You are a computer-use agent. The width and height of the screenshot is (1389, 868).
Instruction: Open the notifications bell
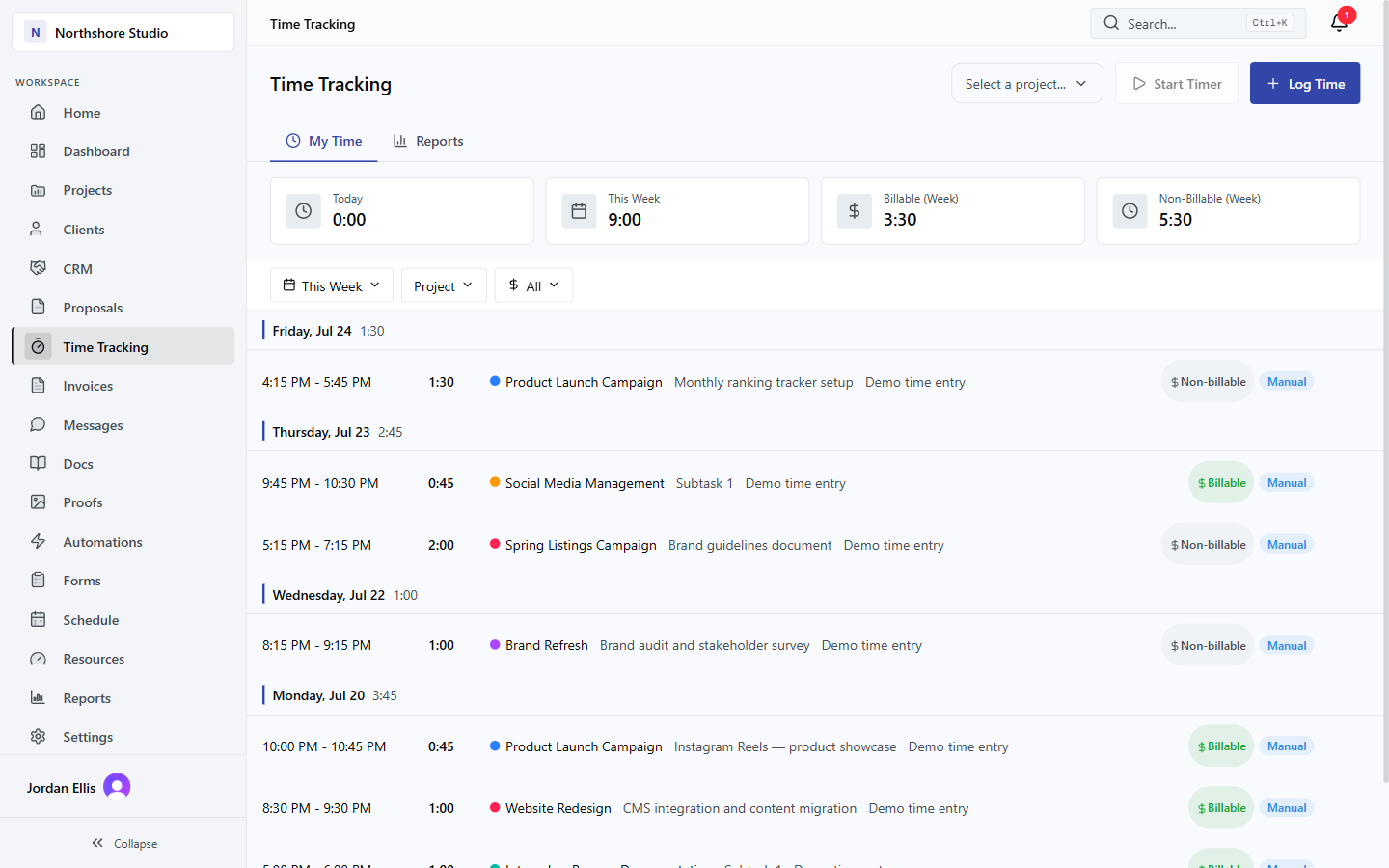click(1339, 23)
